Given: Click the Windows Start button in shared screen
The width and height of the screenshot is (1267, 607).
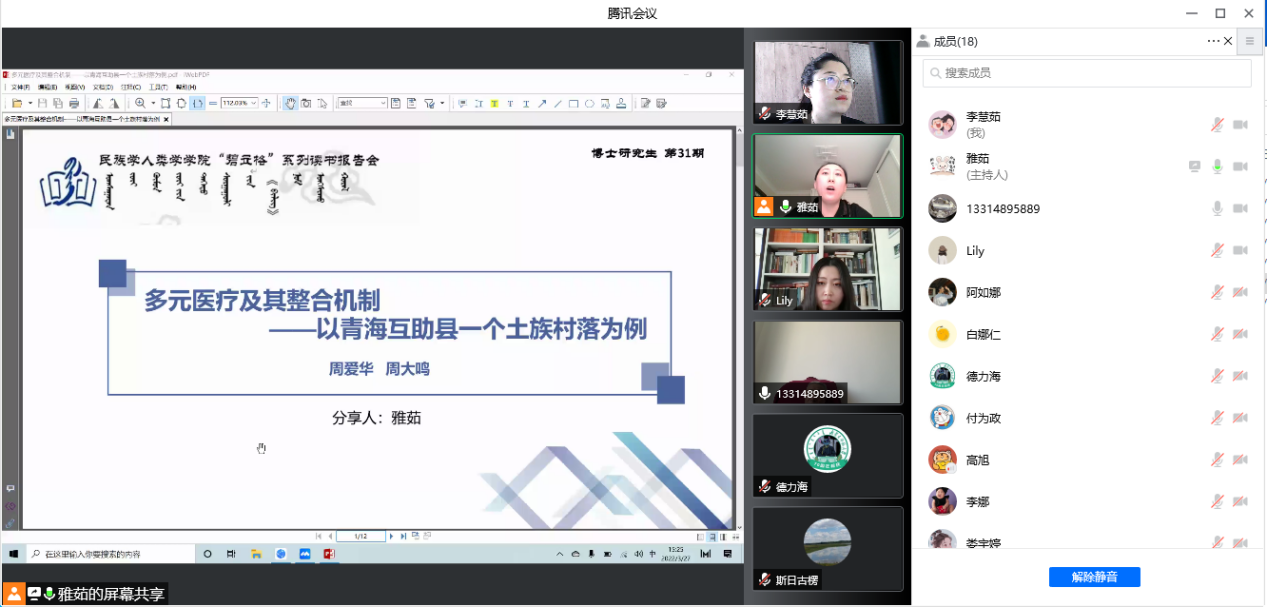Looking at the screenshot, I should click(x=14, y=554).
